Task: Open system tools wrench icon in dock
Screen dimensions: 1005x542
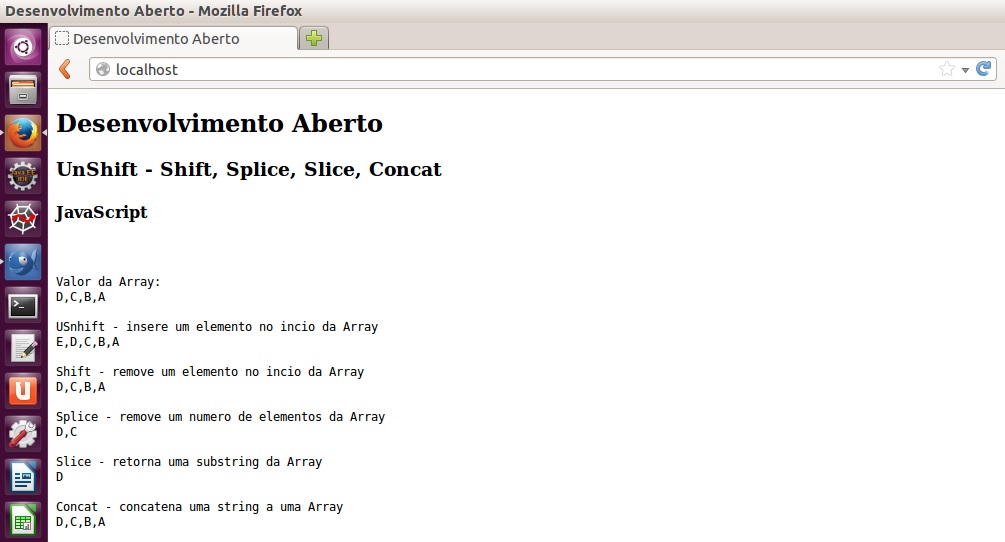Action: [23, 434]
